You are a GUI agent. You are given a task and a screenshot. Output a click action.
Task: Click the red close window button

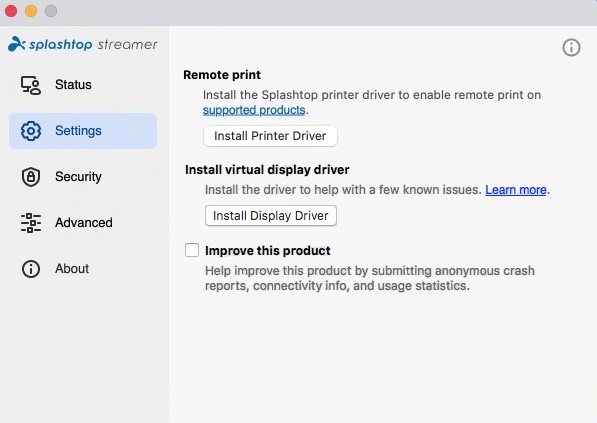(11, 11)
